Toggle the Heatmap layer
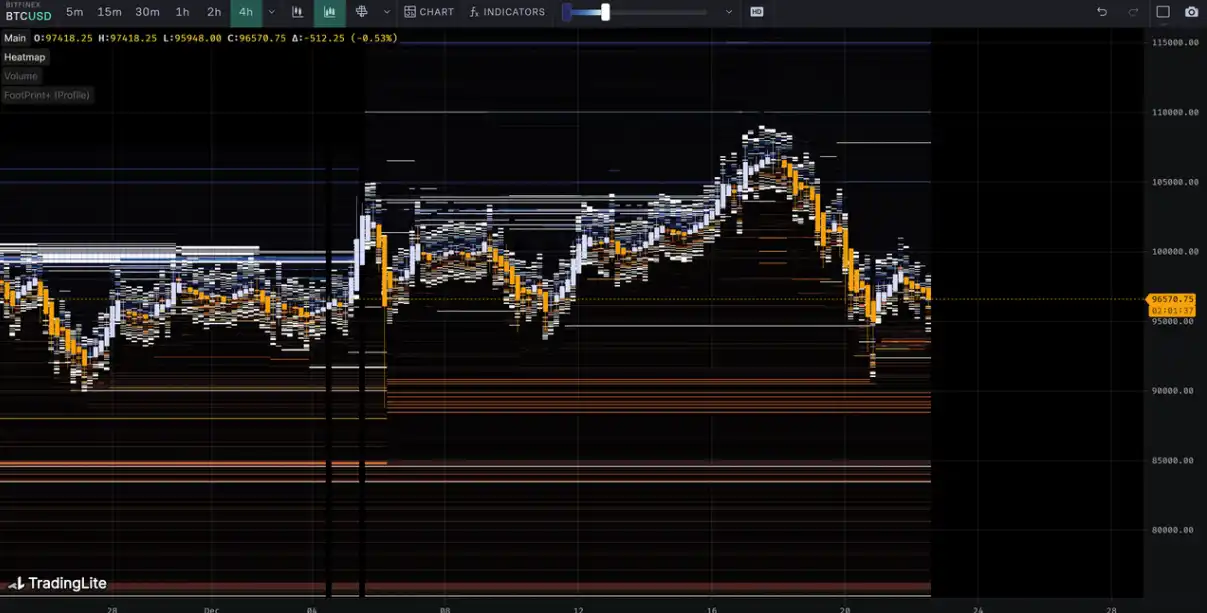Viewport: 1207px width, 613px height. tap(24, 57)
